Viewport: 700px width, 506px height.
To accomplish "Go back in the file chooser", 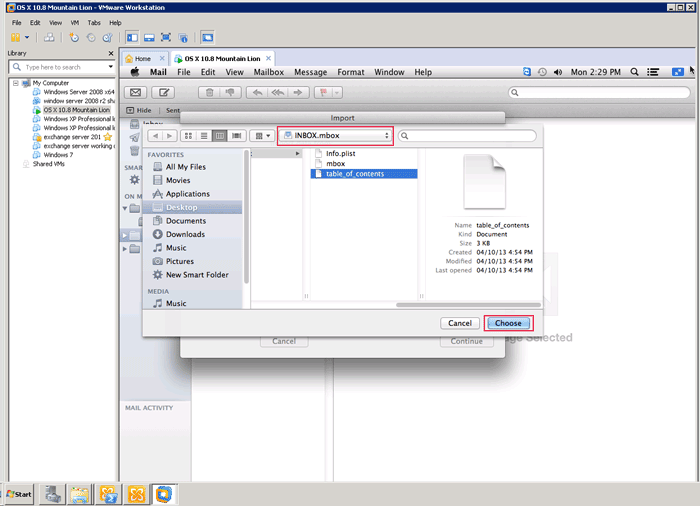I will point(155,136).
